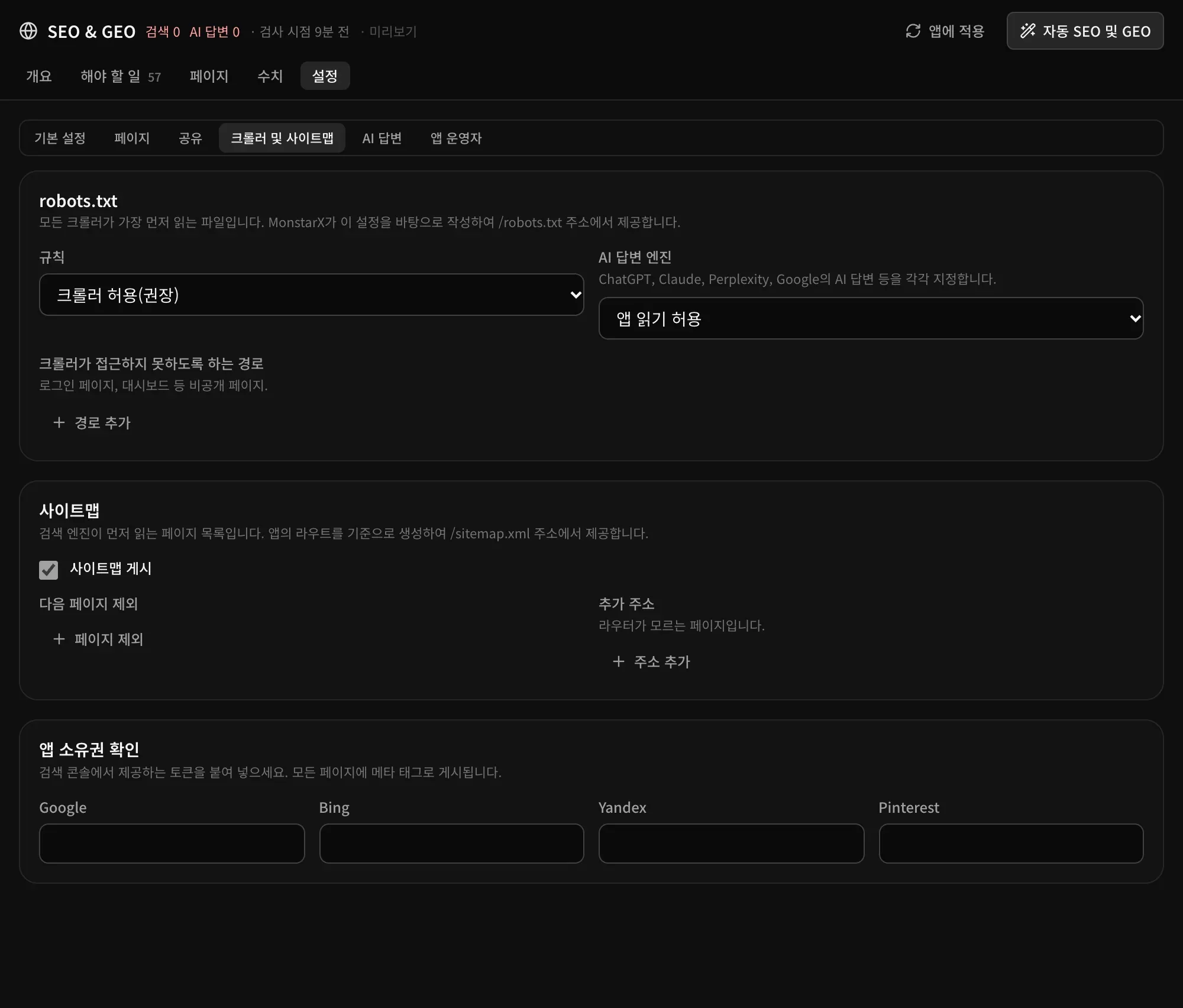Focus the Pinterest verification token field
1183x1008 pixels.
(1011, 844)
